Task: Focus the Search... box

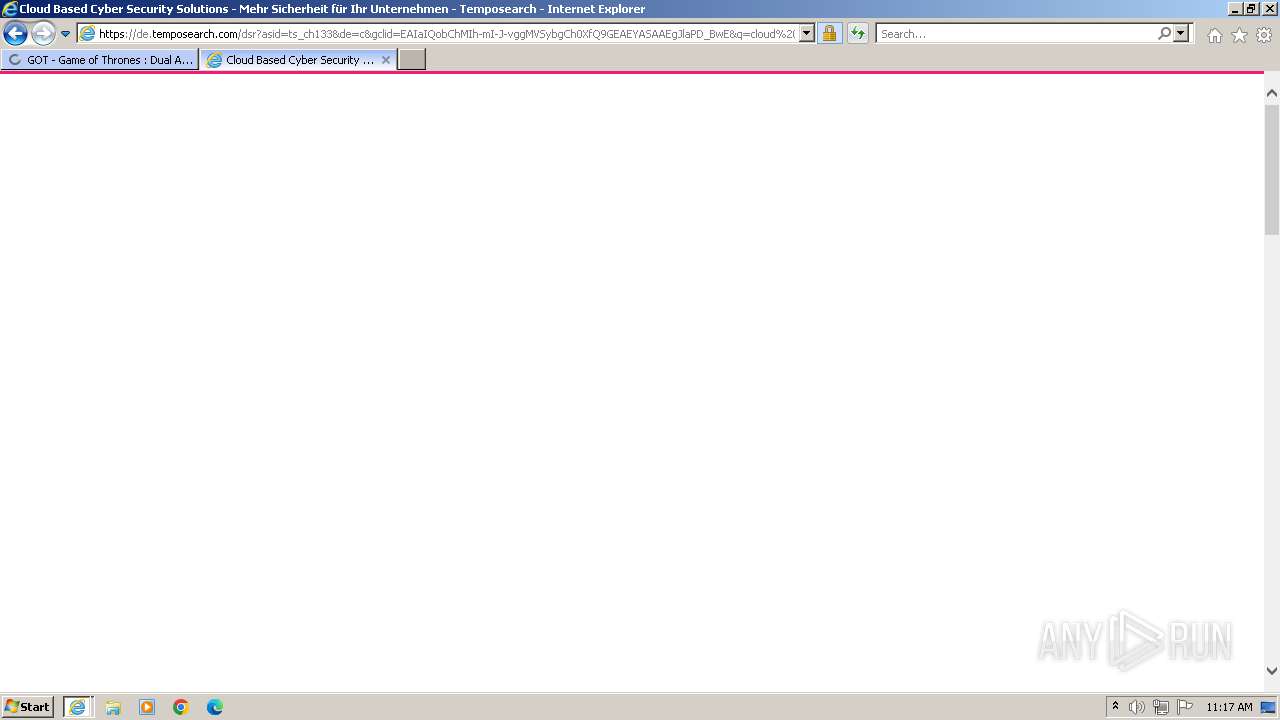Action: [x=1015, y=34]
